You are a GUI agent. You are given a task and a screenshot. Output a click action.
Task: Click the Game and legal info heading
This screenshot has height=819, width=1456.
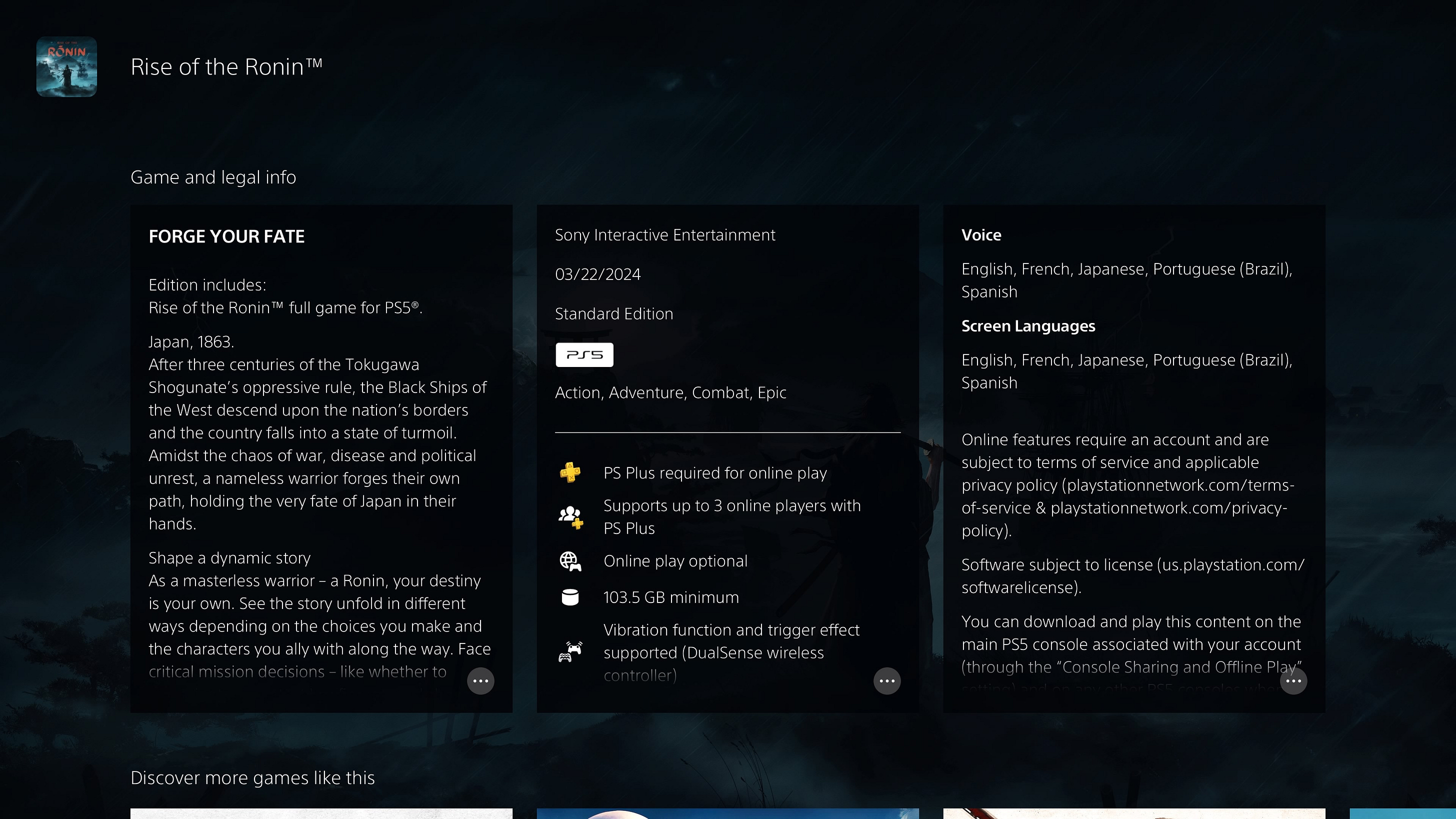pos(213,177)
